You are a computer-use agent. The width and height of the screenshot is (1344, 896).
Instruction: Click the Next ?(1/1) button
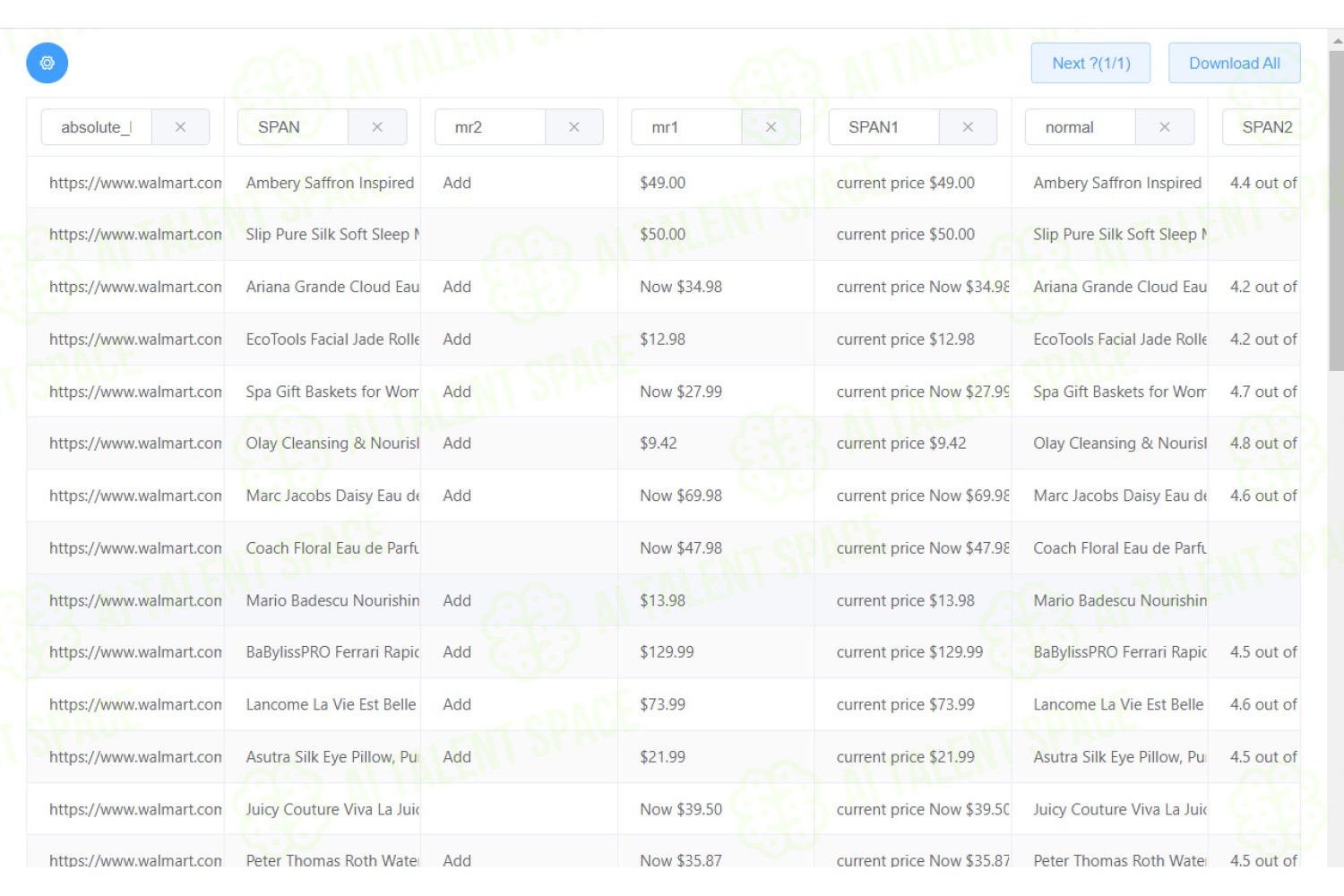(x=1090, y=63)
